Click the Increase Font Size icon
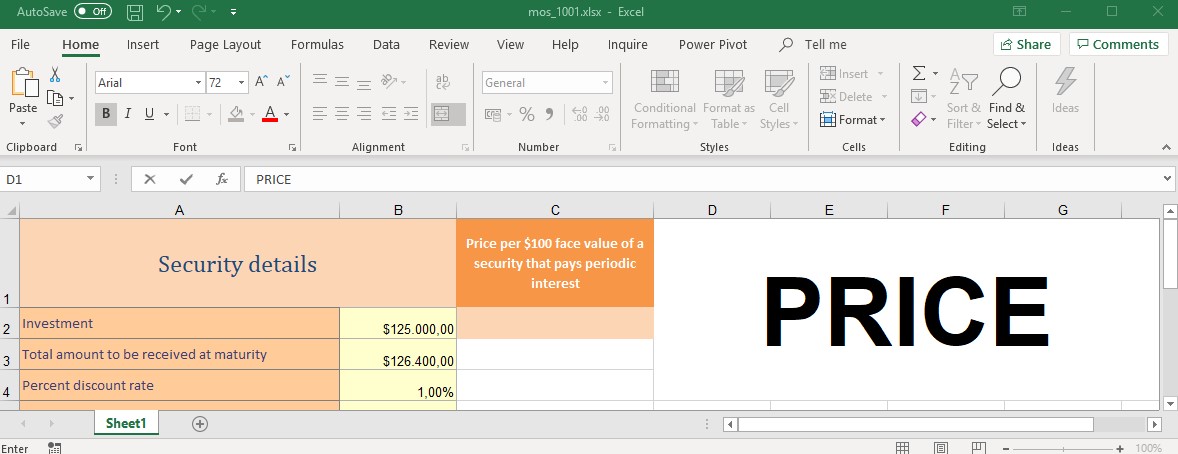The height and width of the screenshot is (454, 1178). 261,83
